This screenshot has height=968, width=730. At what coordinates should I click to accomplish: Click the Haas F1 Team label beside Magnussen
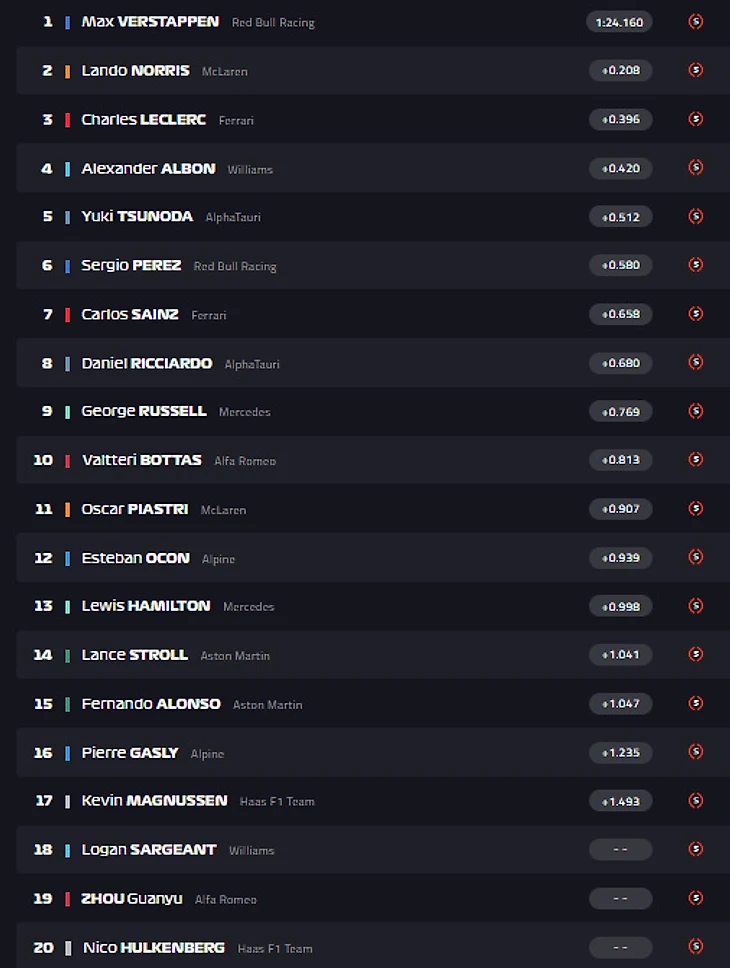[276, 801]
